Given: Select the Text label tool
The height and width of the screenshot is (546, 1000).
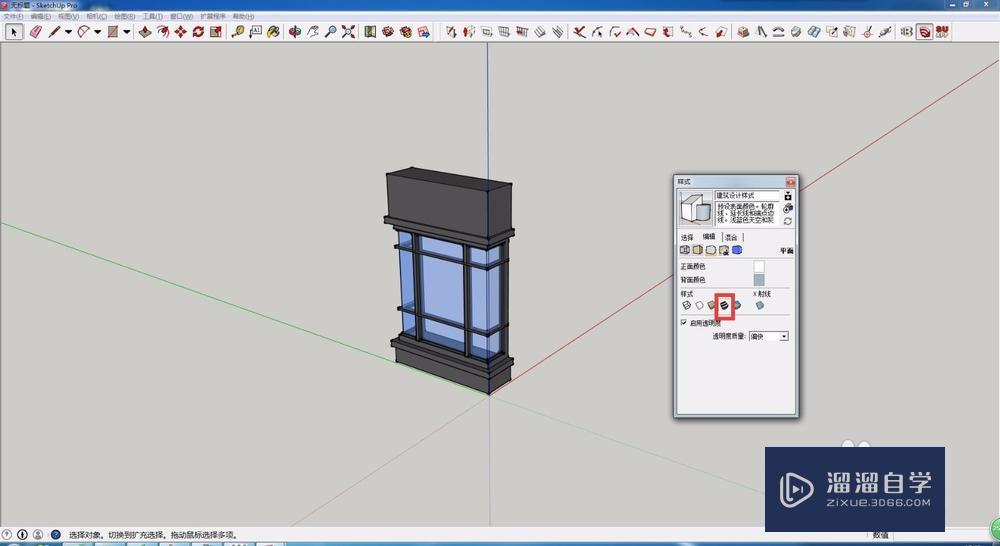Looking at the screenshot, I should pos(255,31).
